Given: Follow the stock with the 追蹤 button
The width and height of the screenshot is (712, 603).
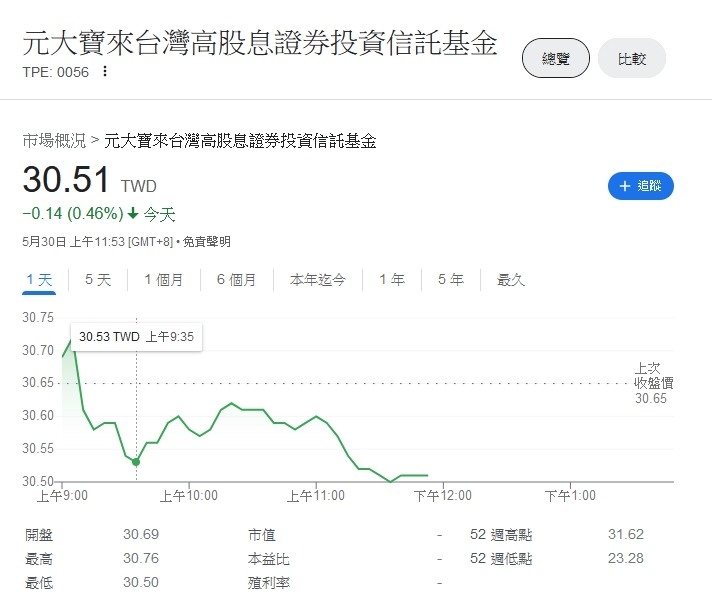Looking at the screenshot, I should (x=641, y=186).
